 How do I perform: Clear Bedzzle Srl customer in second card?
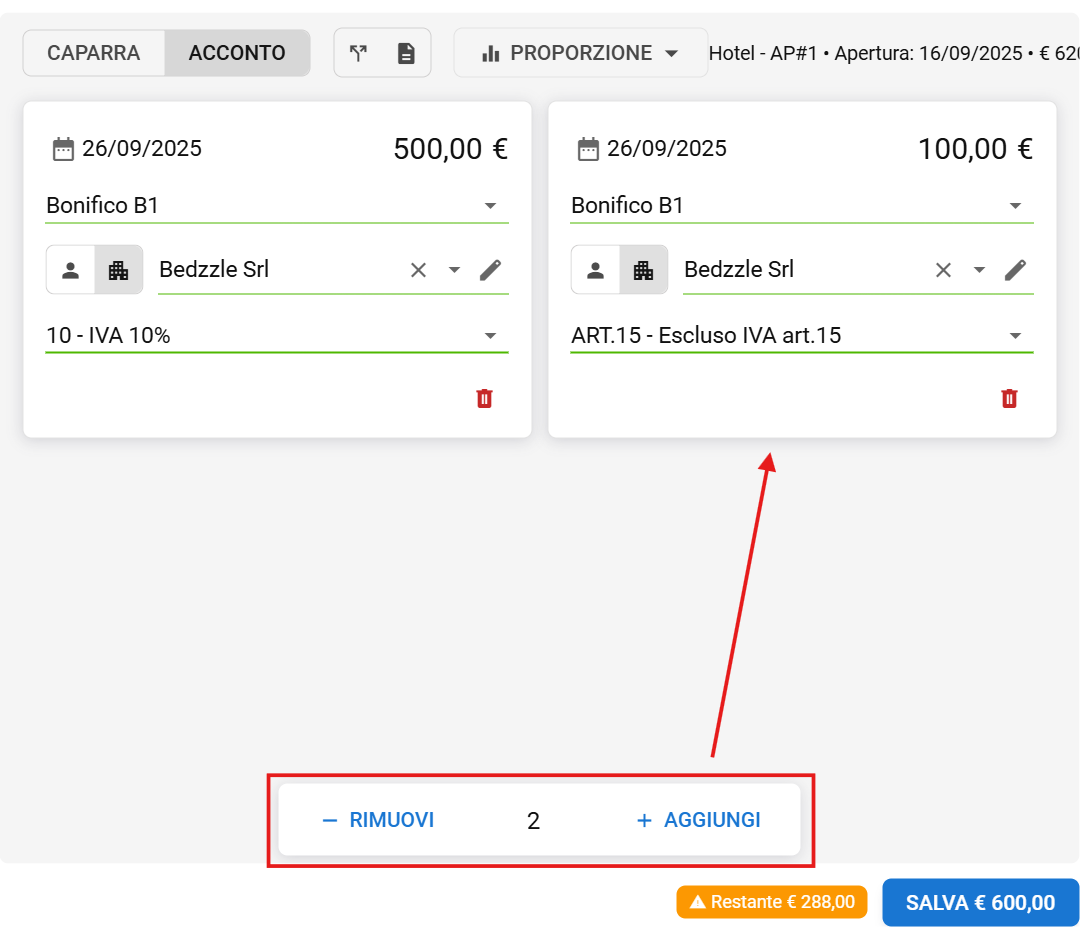point(943,270)
